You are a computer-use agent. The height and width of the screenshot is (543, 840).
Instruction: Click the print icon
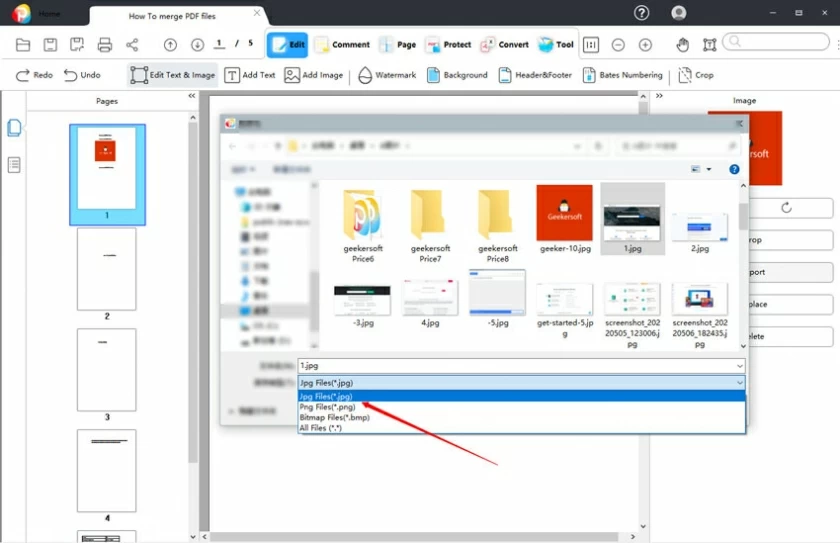tap(105, 45)
